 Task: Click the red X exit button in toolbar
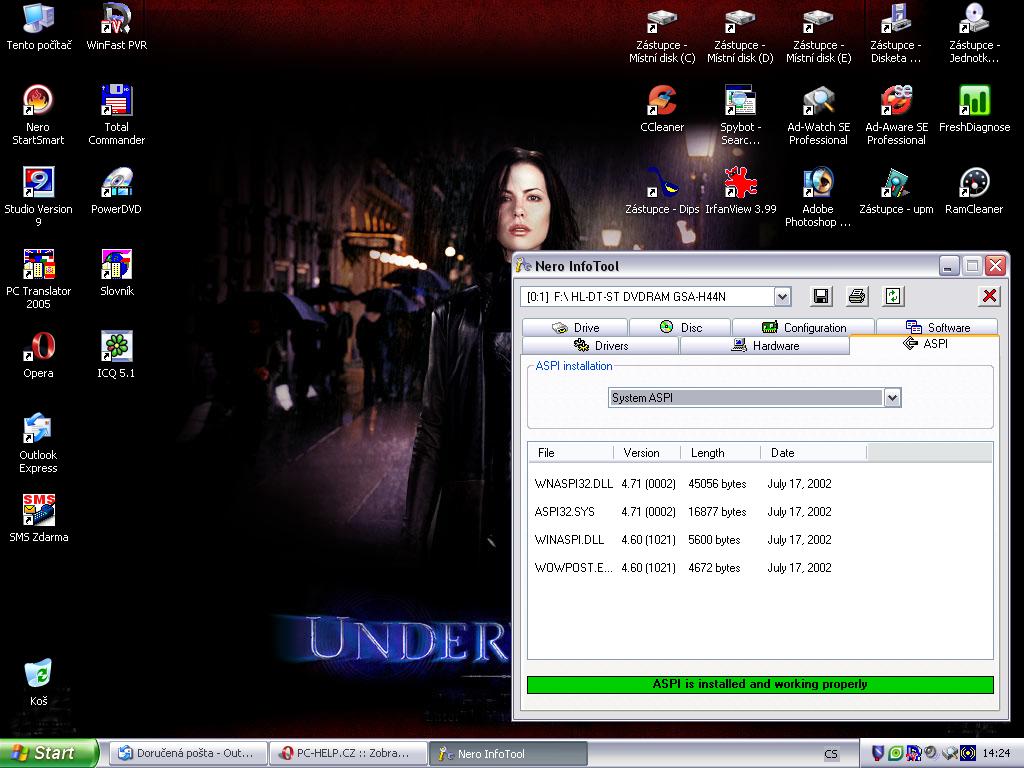click(x=989, y=296)
